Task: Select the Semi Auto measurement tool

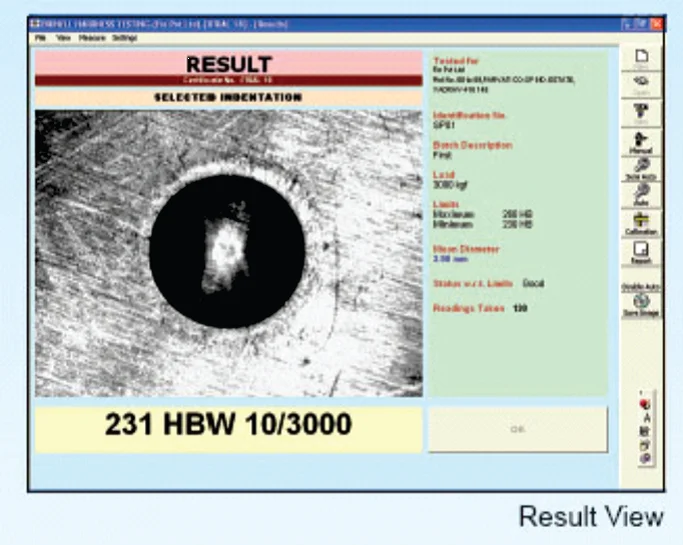Action: (641, 169)
